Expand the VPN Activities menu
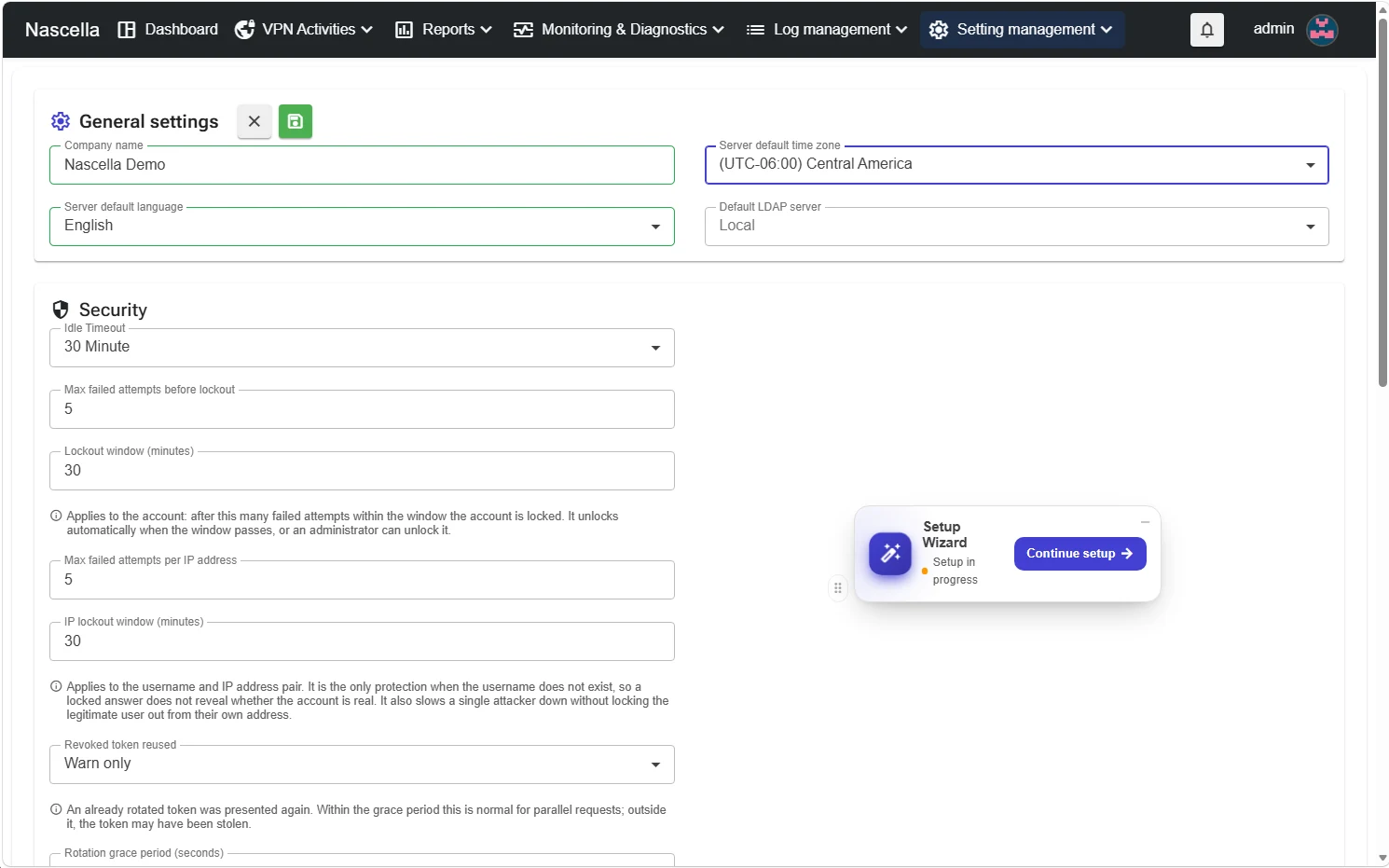The width and height of the screenshot is (1389, 868). point(304,30)
